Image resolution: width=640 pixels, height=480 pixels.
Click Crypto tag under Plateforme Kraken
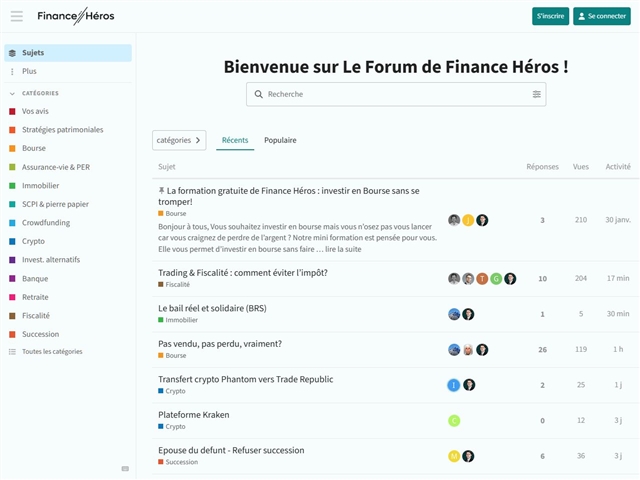172,427
